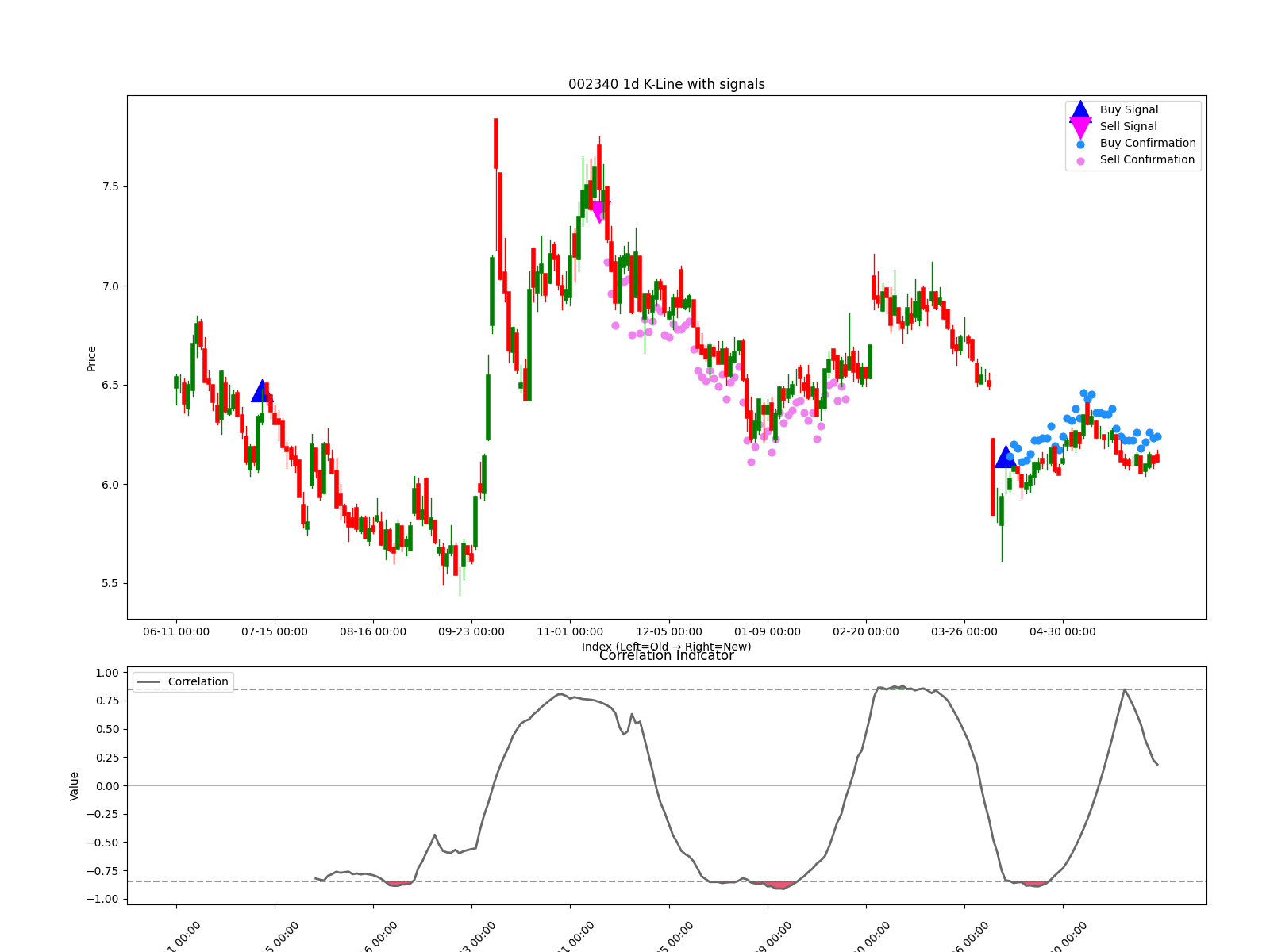1270x952 pixels.
Task: Click the '04-30 00:00' date tick label
Action: (1063, 631)
